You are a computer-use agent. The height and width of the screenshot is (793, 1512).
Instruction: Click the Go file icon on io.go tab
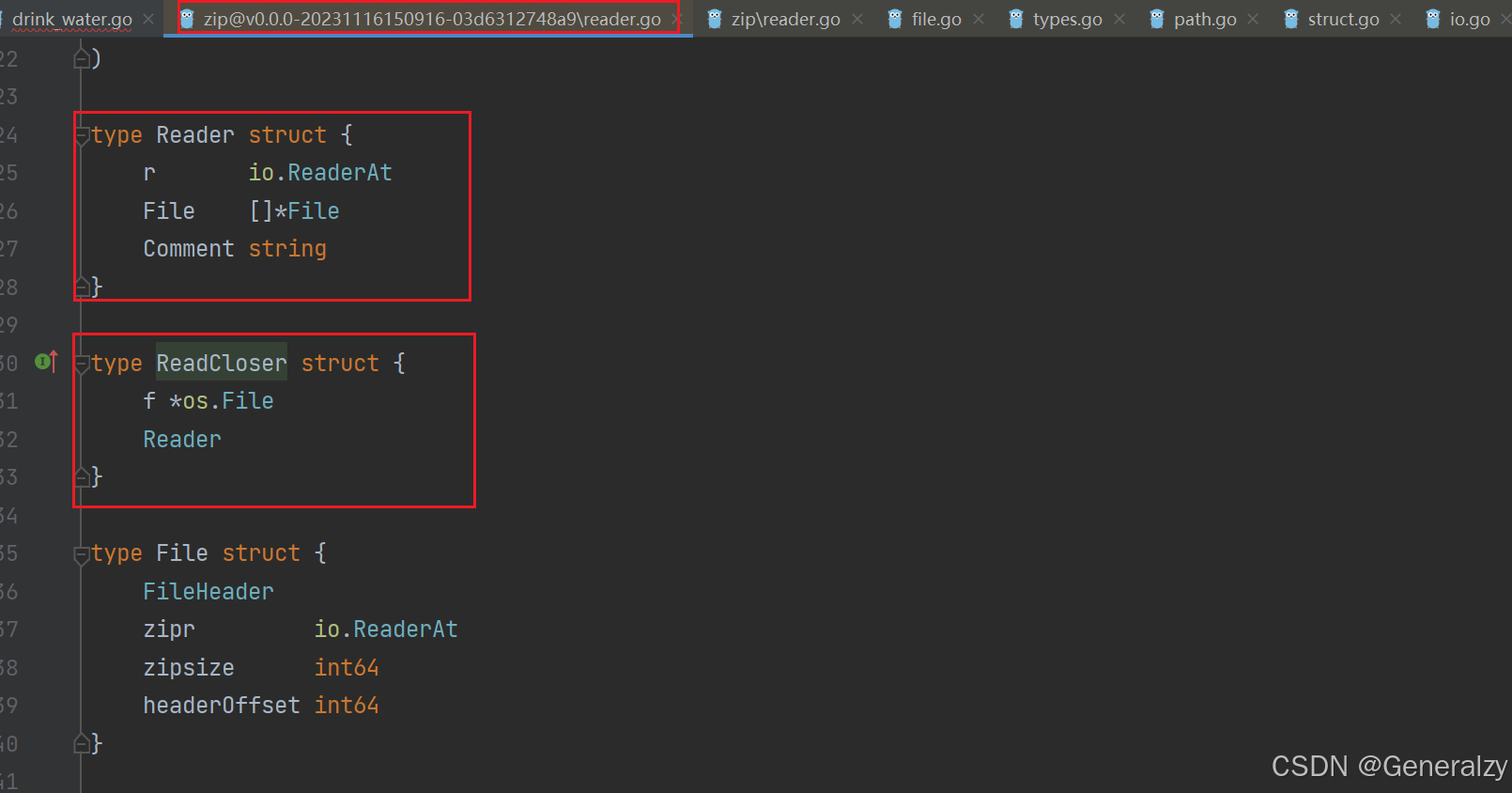click(1433, 19)
